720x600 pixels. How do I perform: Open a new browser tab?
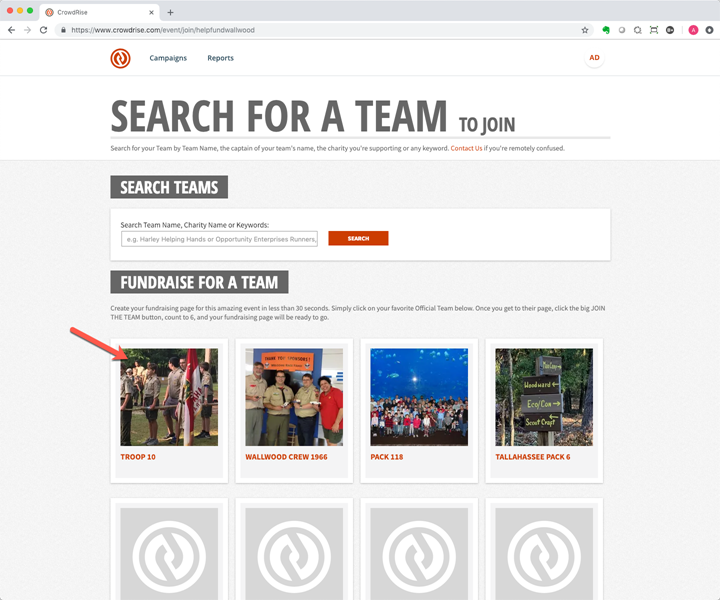[170, 12]
